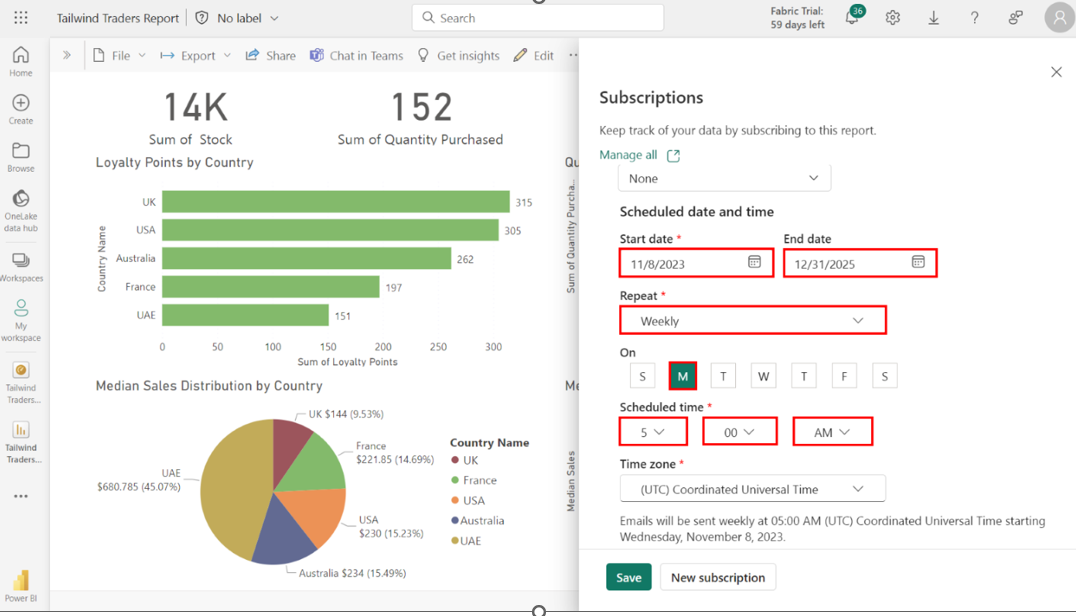The width and height of the screenshot is (1076, 616).
Task: Expand the Repeat Weekly dropdown
Action: point(752,321)
